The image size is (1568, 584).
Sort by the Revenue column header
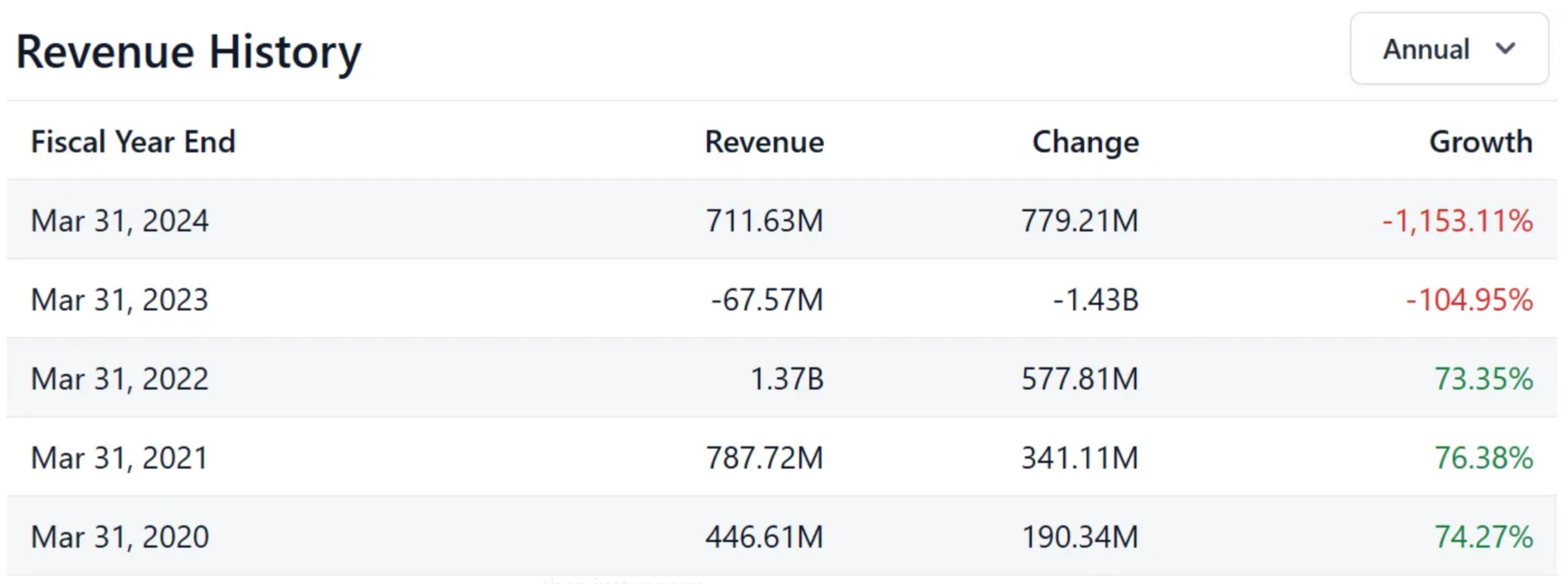pyautogui.click(x=764, y=142)
